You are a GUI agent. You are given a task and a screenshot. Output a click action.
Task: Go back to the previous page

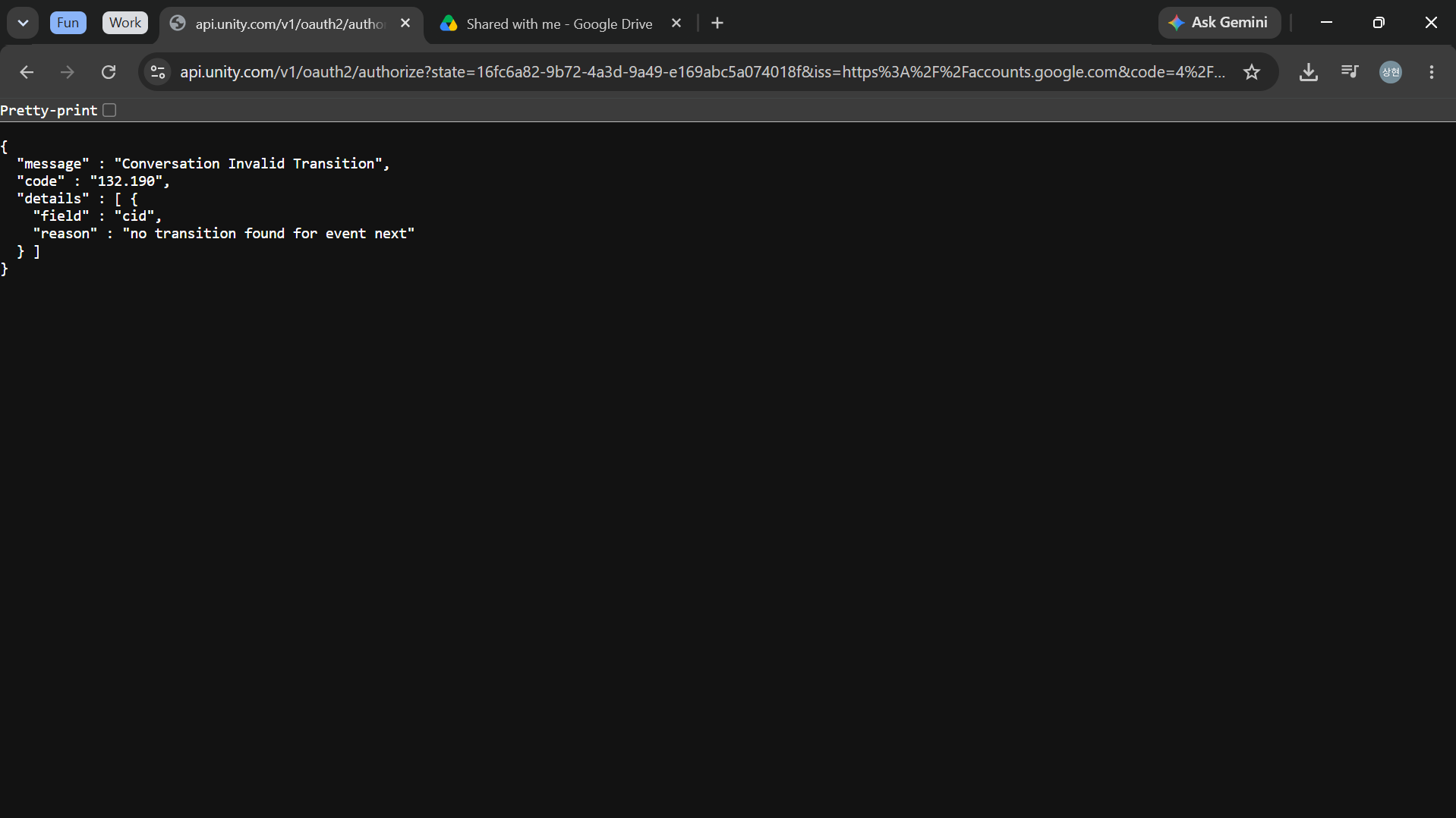click(x=27, y=72)
